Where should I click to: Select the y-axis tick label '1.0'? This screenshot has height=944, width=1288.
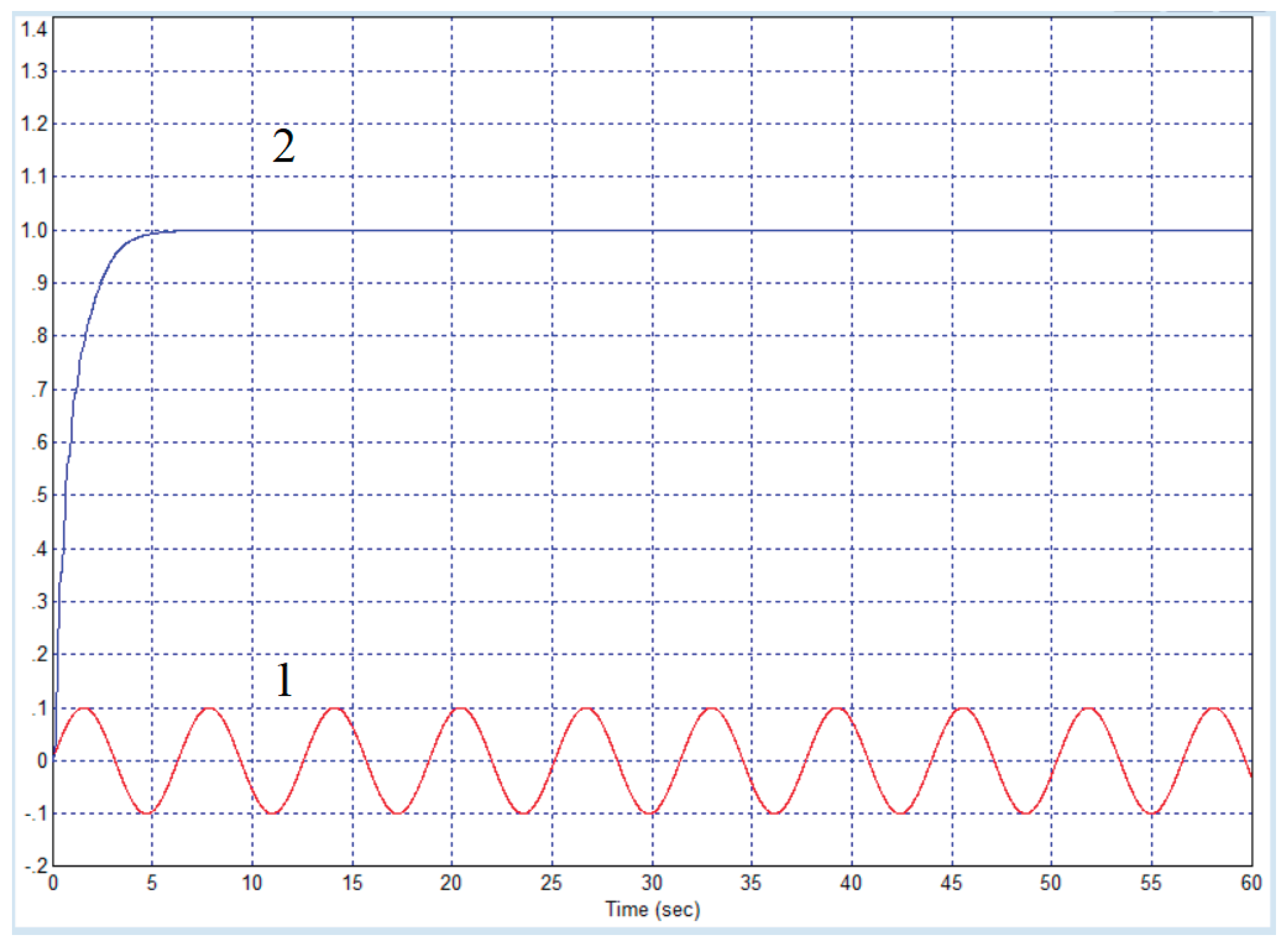(x=35, y=230)
